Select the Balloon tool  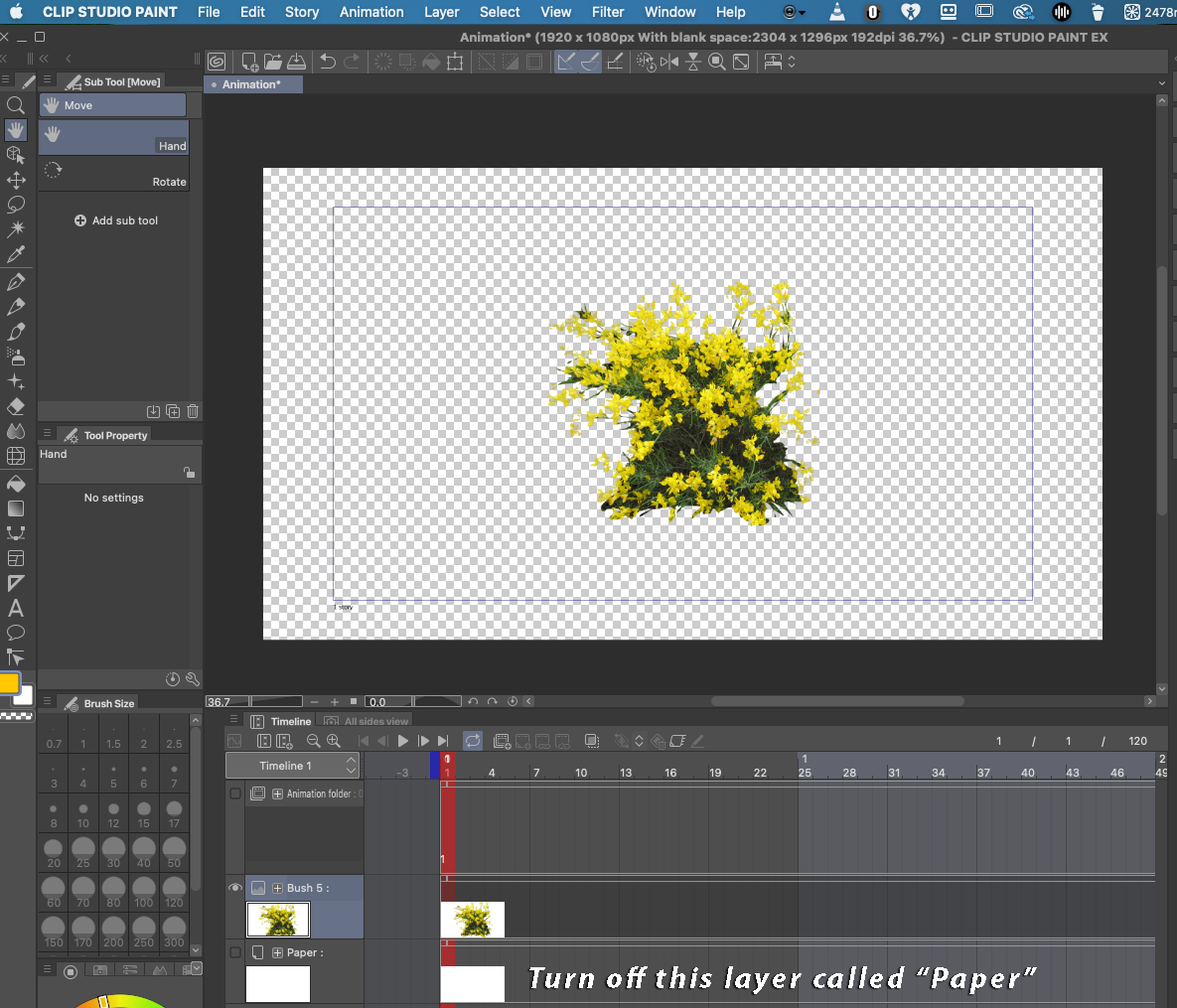click(15, 633)
